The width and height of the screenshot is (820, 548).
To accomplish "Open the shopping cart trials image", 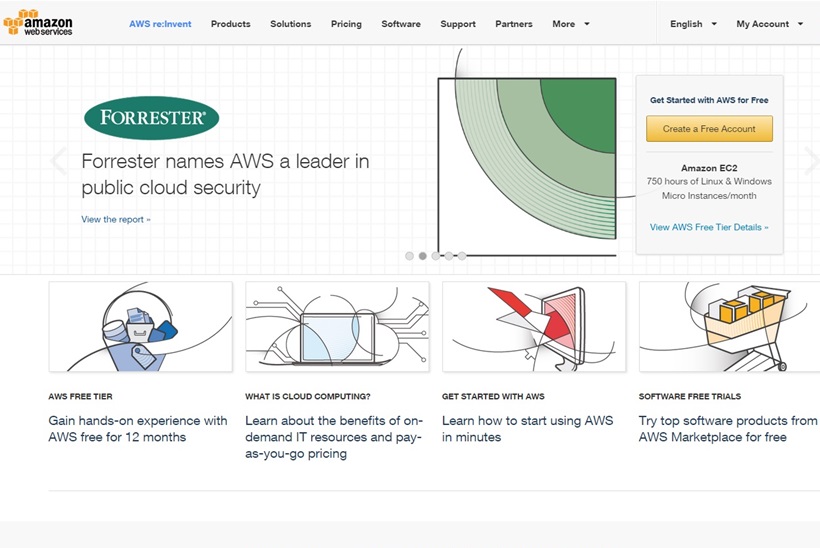I will click(730, 327).
